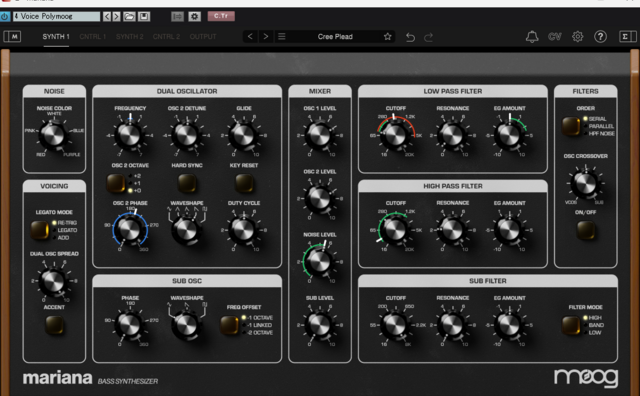Click the Sub Level knob
This screenshot has width=640, height=396.
[320, 325]
